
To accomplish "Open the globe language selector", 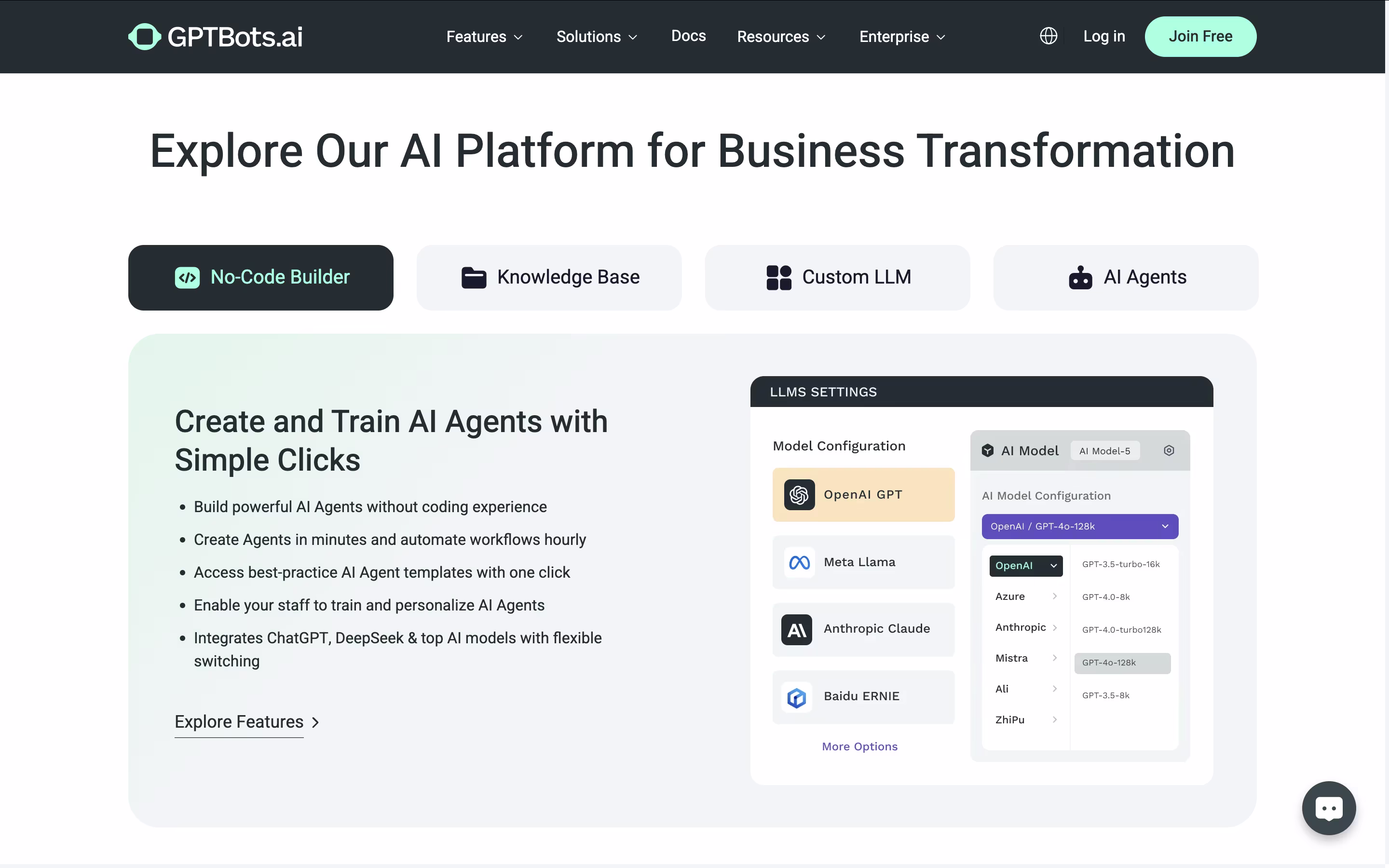I will [x=1048, y=36].
